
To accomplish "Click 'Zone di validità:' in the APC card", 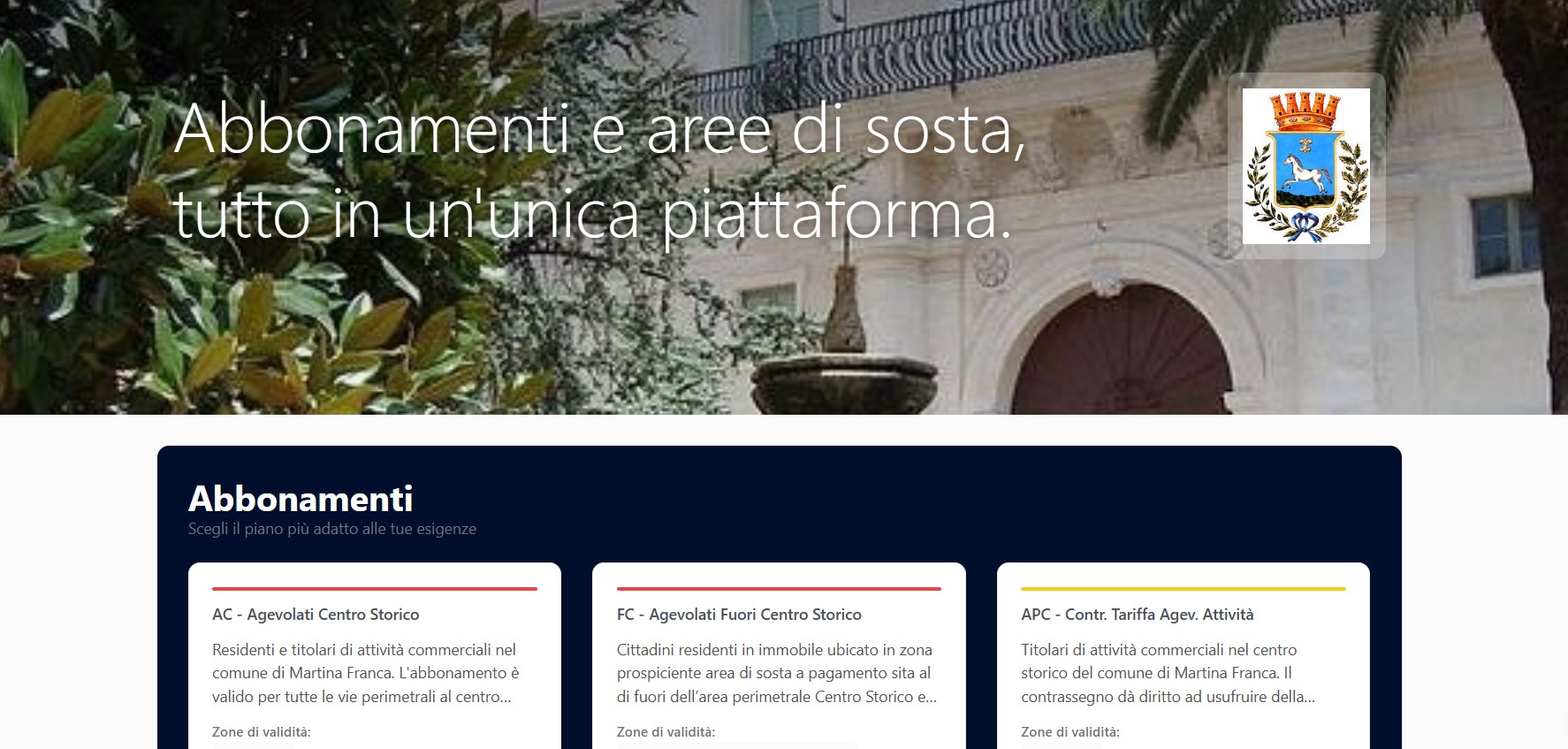I will 1070,732.
